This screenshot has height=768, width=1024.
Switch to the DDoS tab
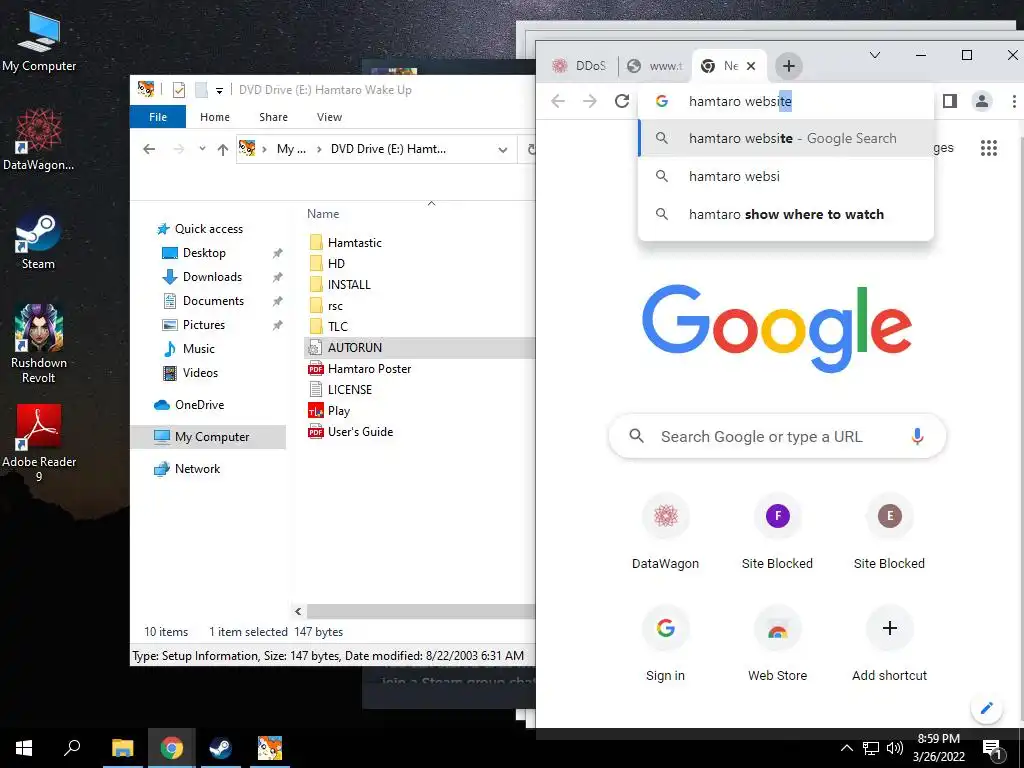click(578, 66)
